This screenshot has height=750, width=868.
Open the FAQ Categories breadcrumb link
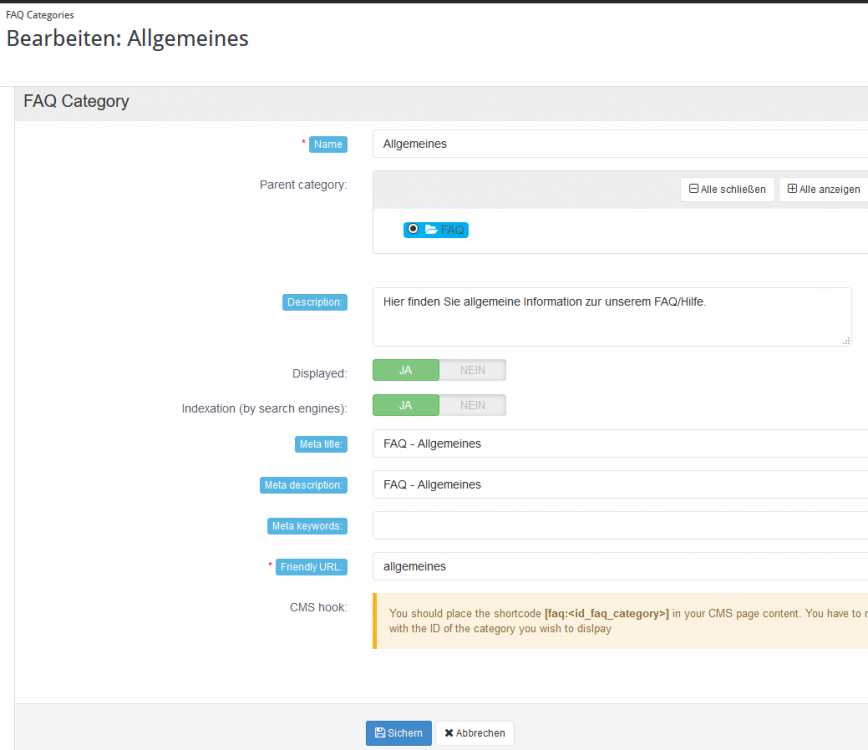coord(40,15)
